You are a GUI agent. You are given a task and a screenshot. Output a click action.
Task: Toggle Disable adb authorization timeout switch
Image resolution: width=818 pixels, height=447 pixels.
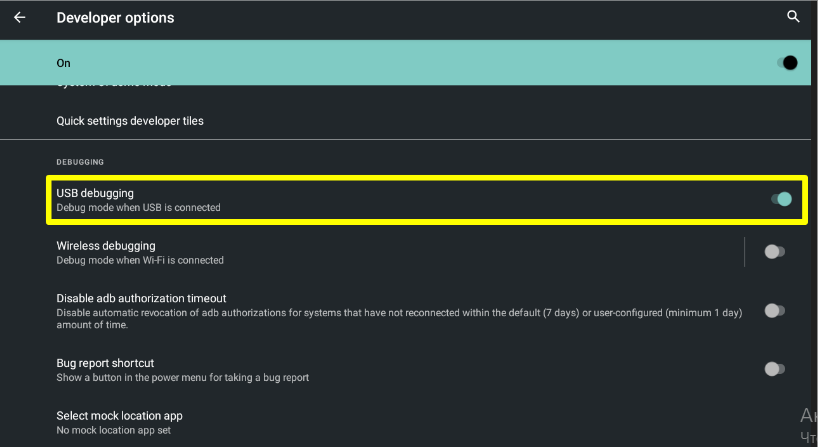point(773,311)
